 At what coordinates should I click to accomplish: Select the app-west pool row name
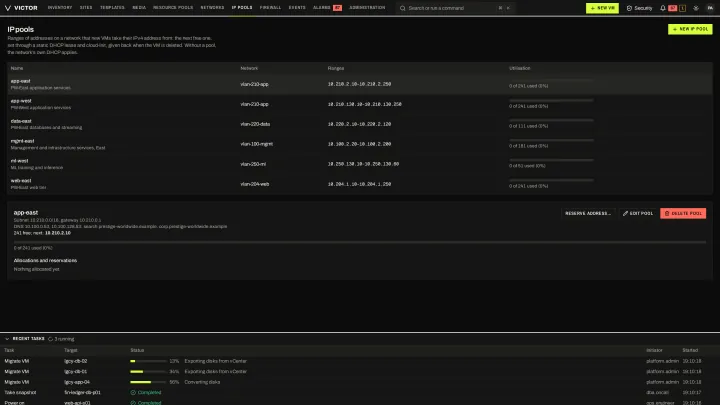point(21,101)
